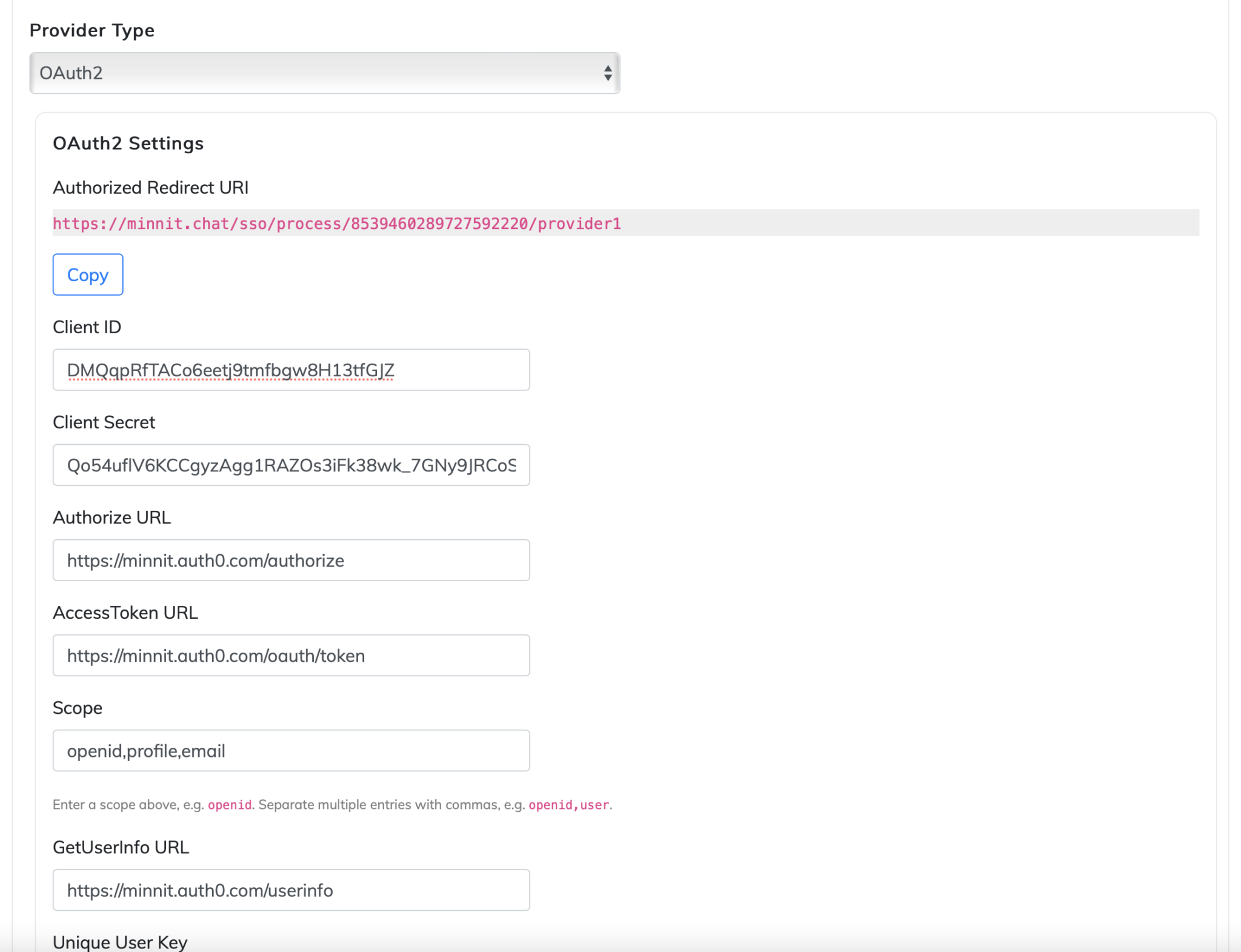The image size is (1241, 952).
Task: Click the OAuth2 Settings heading
Action: coord(128,143)
